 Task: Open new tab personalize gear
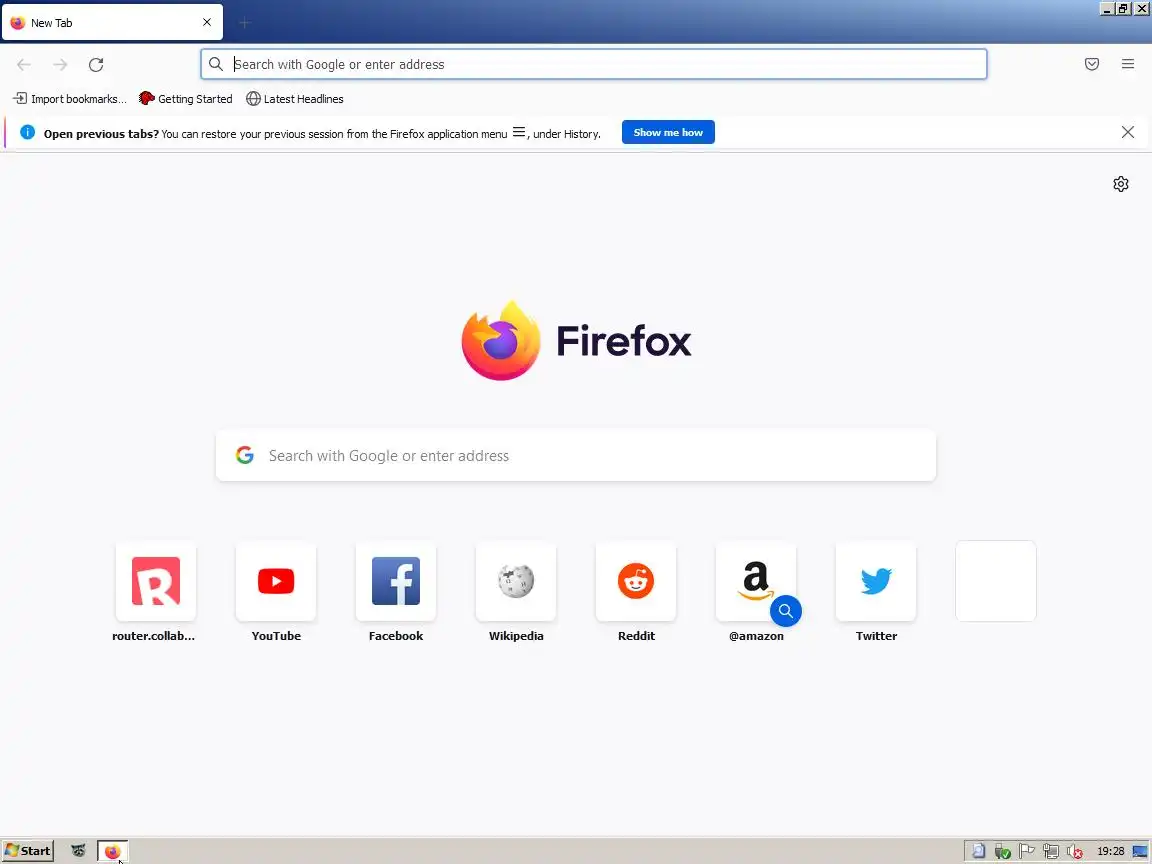tap(1120, 184)
